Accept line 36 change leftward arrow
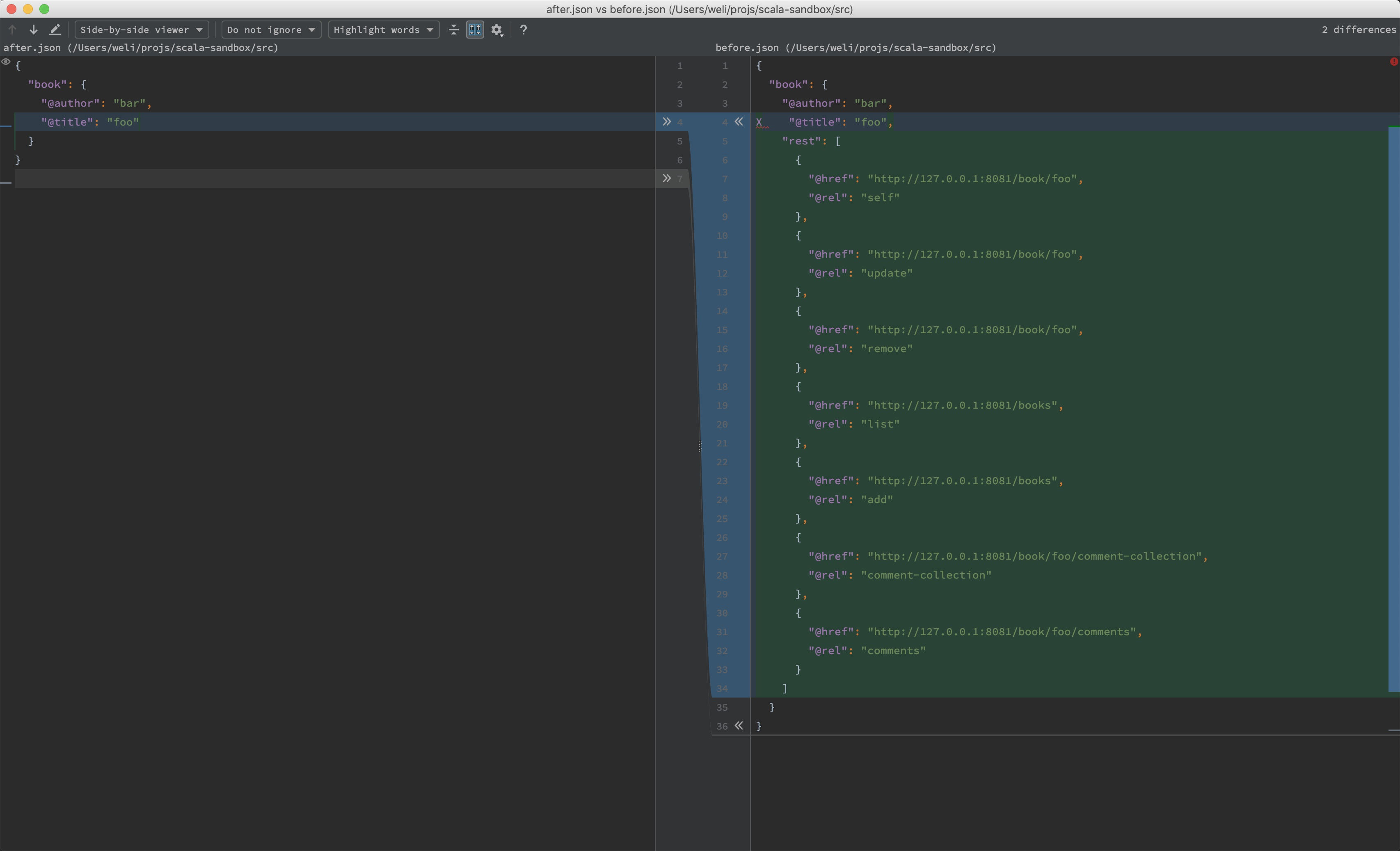 tap(739, 725)
